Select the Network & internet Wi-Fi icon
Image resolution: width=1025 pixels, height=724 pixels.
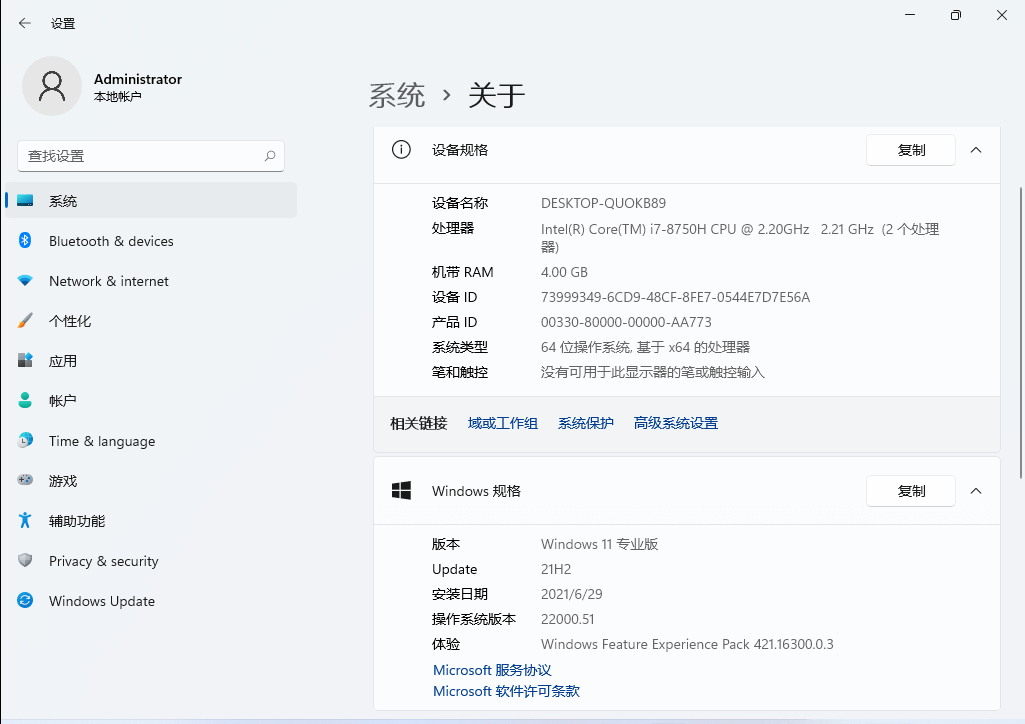click(25, 281)
